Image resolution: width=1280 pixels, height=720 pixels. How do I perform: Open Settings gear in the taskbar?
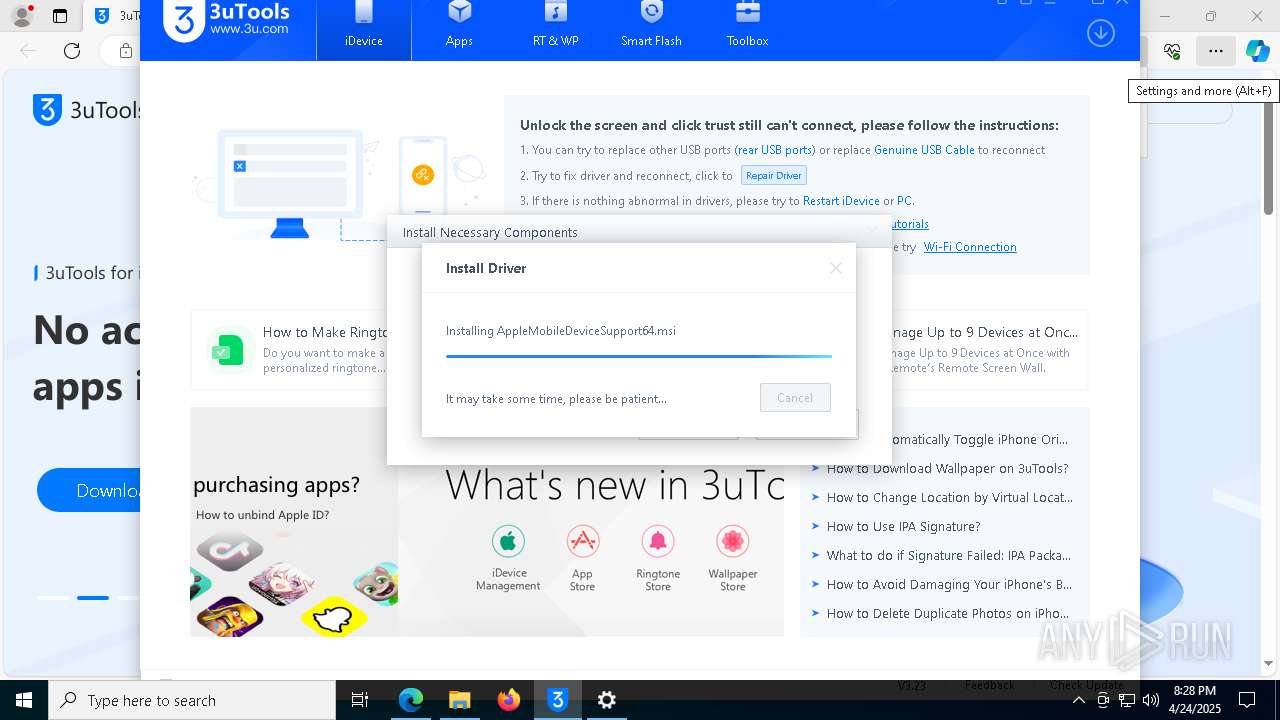click(607, 700)
